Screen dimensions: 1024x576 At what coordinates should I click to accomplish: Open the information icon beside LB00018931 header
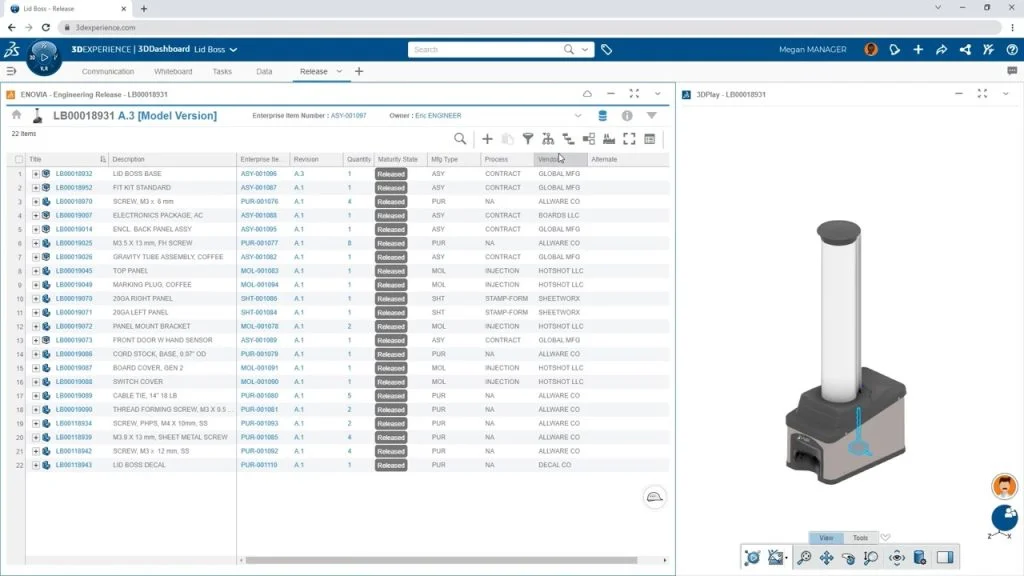click(627, 116)
